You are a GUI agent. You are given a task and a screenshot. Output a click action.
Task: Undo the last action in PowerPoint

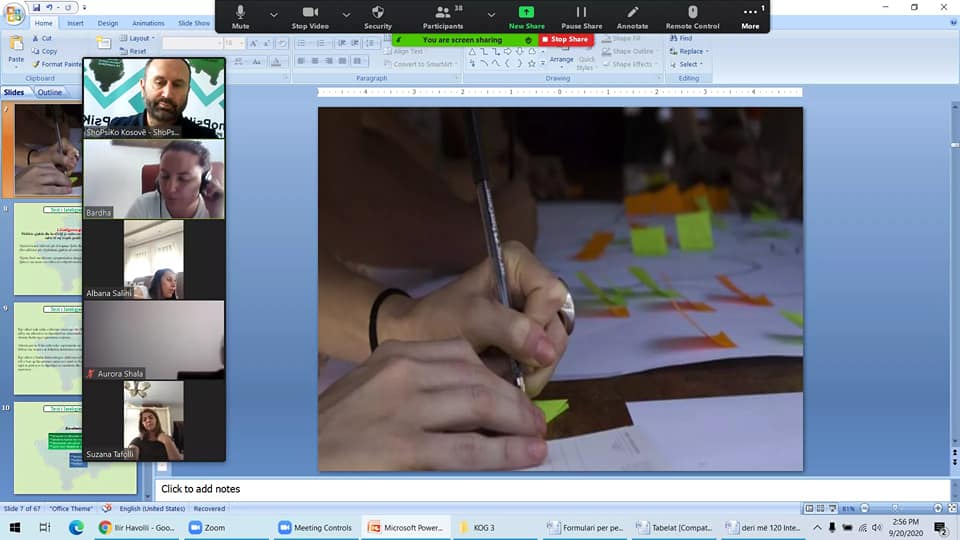(x=49, y=7)
